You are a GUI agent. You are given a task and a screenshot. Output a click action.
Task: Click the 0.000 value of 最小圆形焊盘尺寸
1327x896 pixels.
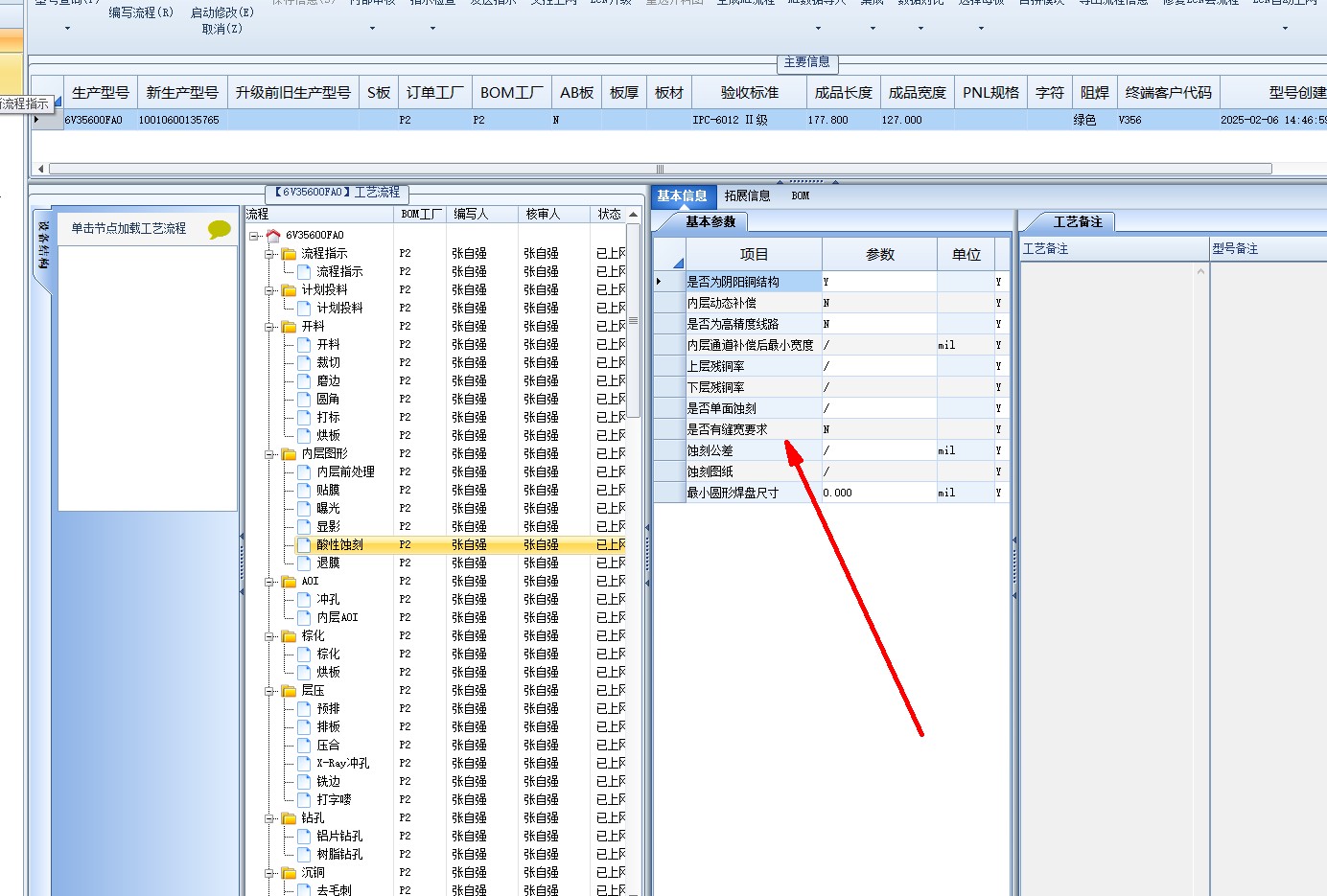coord(879,493)
